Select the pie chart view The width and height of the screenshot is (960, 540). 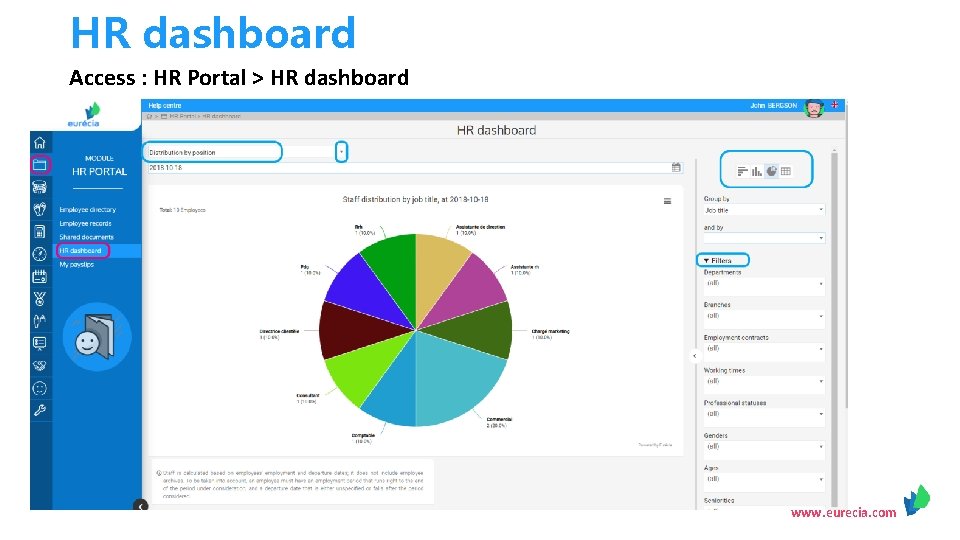771,171
